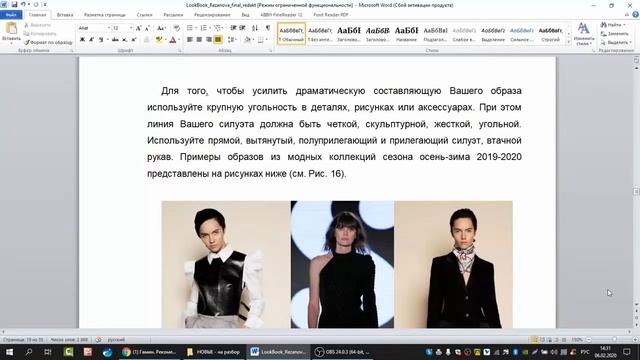Click the Найти (Find) button
The image size is (640, 360).
pos(613,25)
